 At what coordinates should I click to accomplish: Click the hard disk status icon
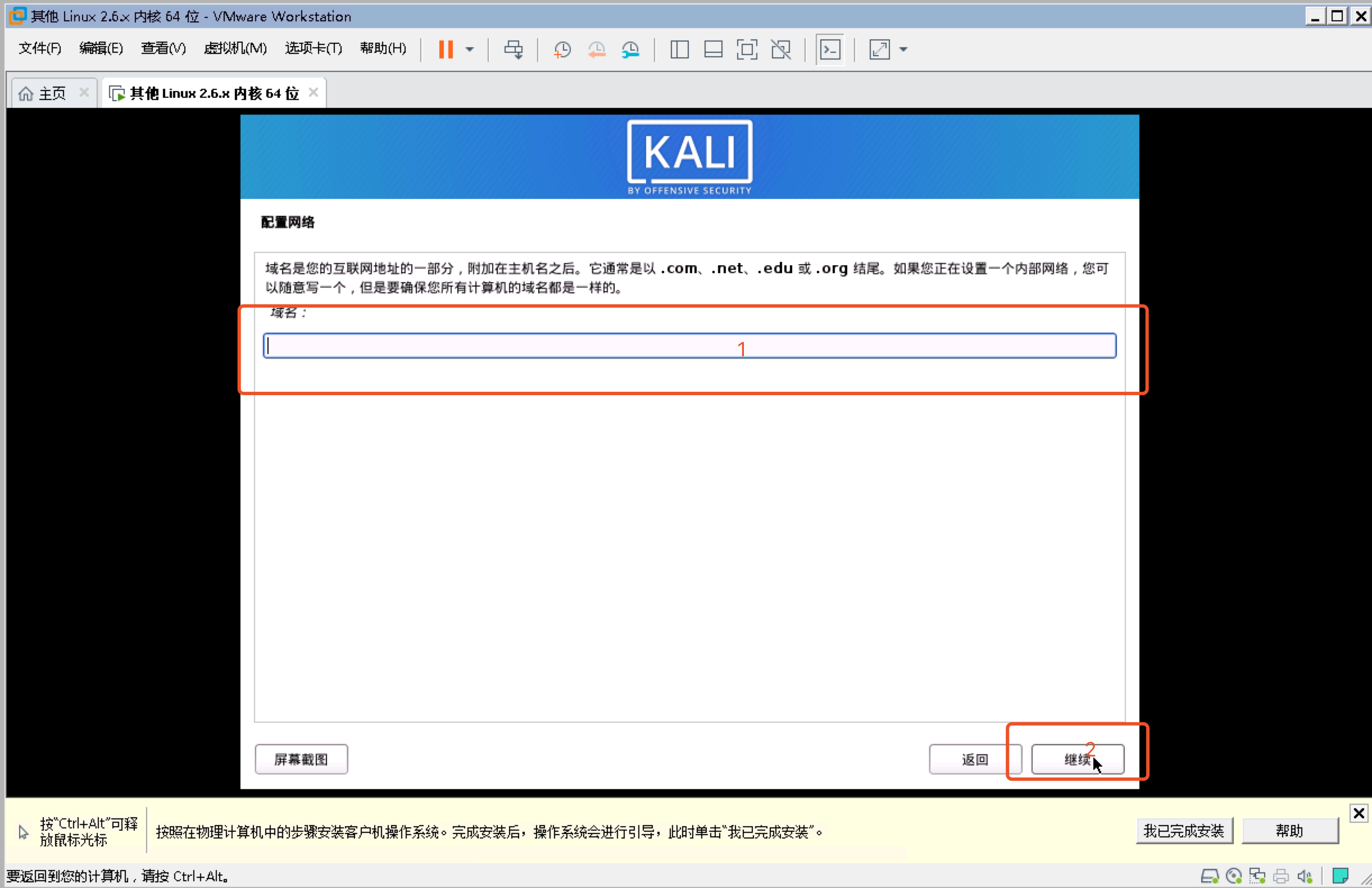click(x=1211, y=875)
